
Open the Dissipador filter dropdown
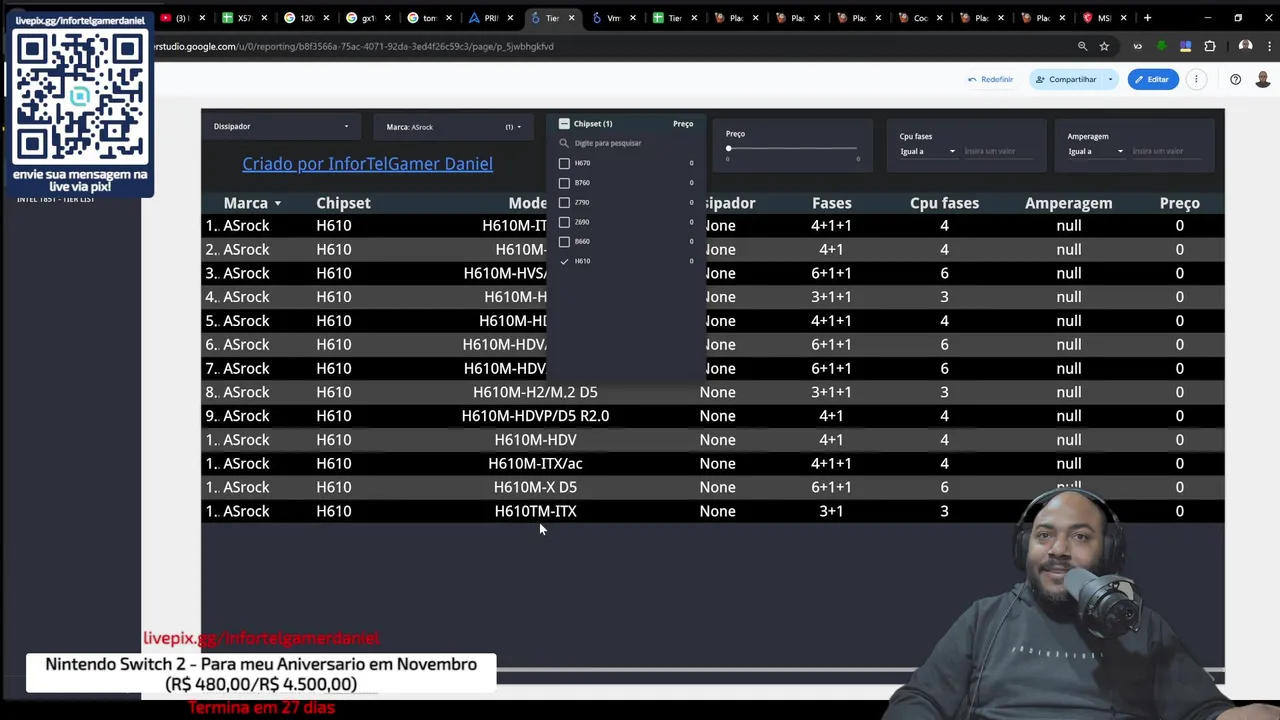[x=281, y=127]
